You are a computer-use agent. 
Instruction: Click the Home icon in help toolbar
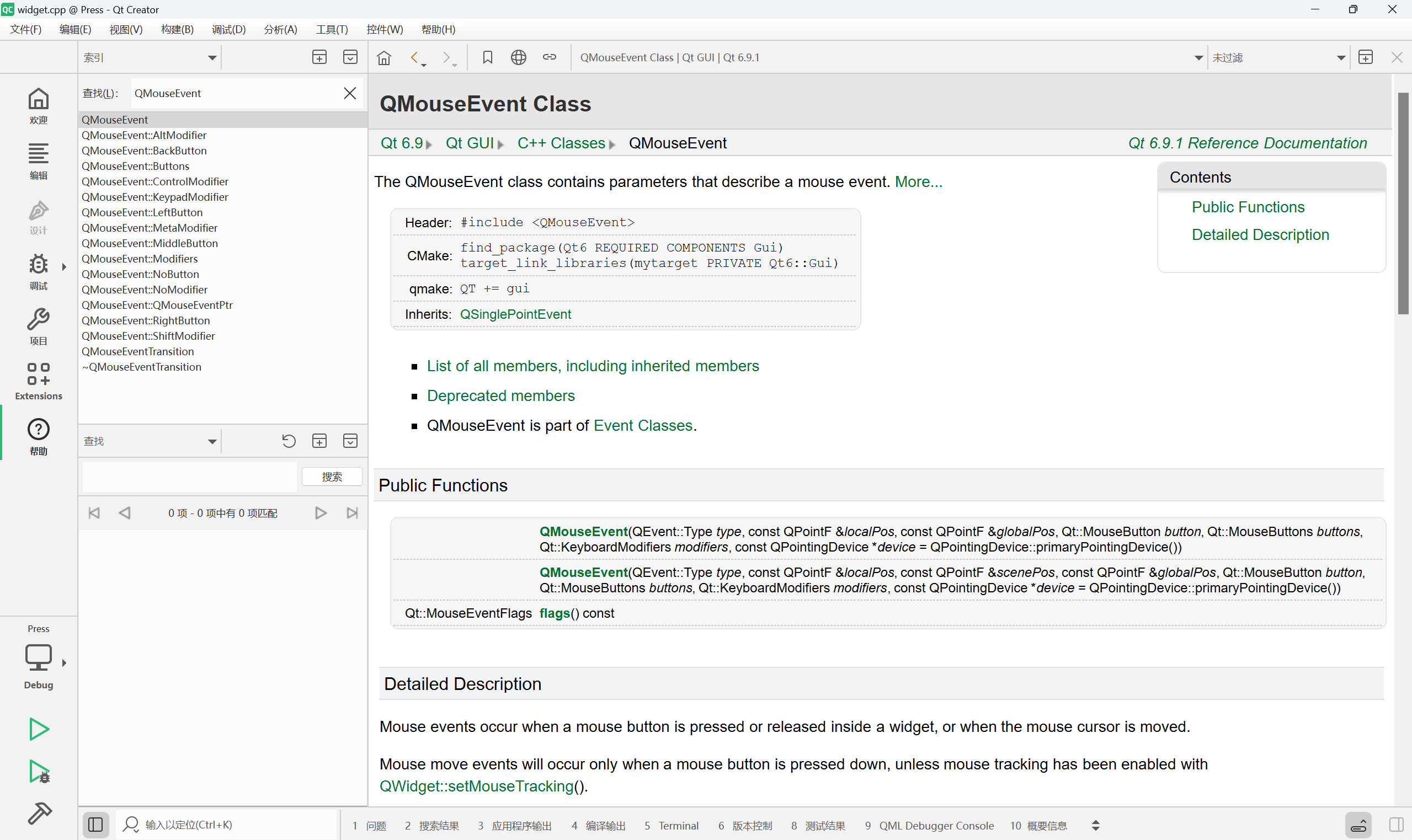pos(384,58)
